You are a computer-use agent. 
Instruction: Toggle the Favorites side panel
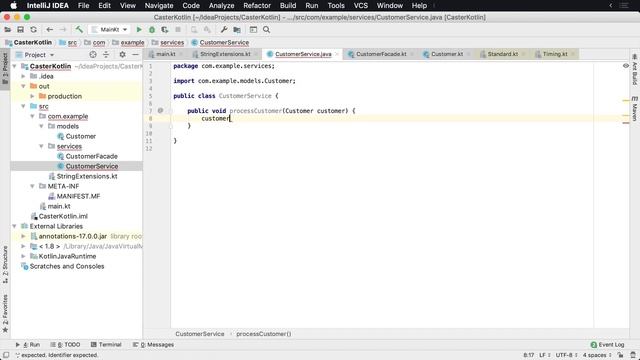click(x=5, y=313)
